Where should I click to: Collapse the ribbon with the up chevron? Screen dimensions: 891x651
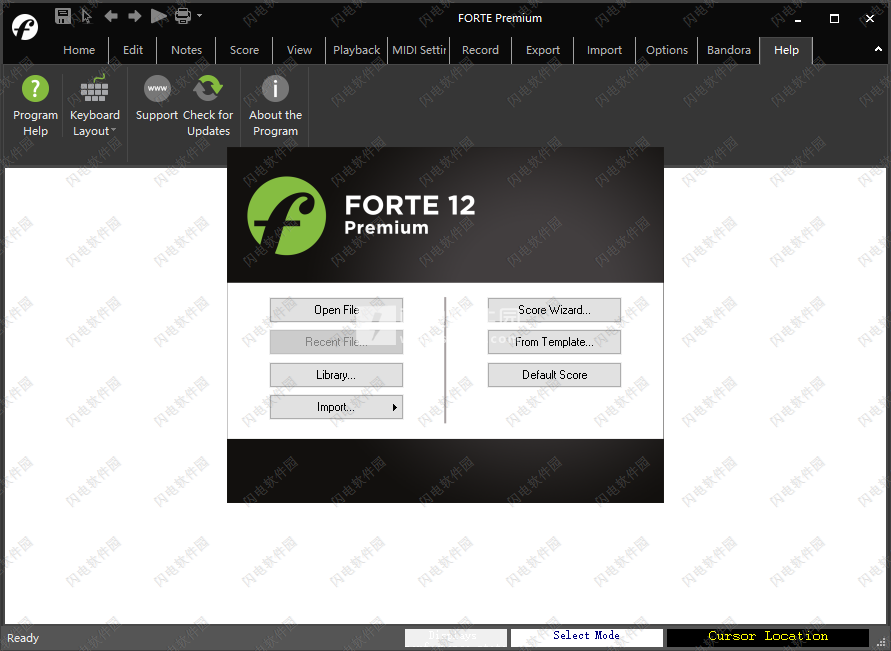(x=878, y=49)
